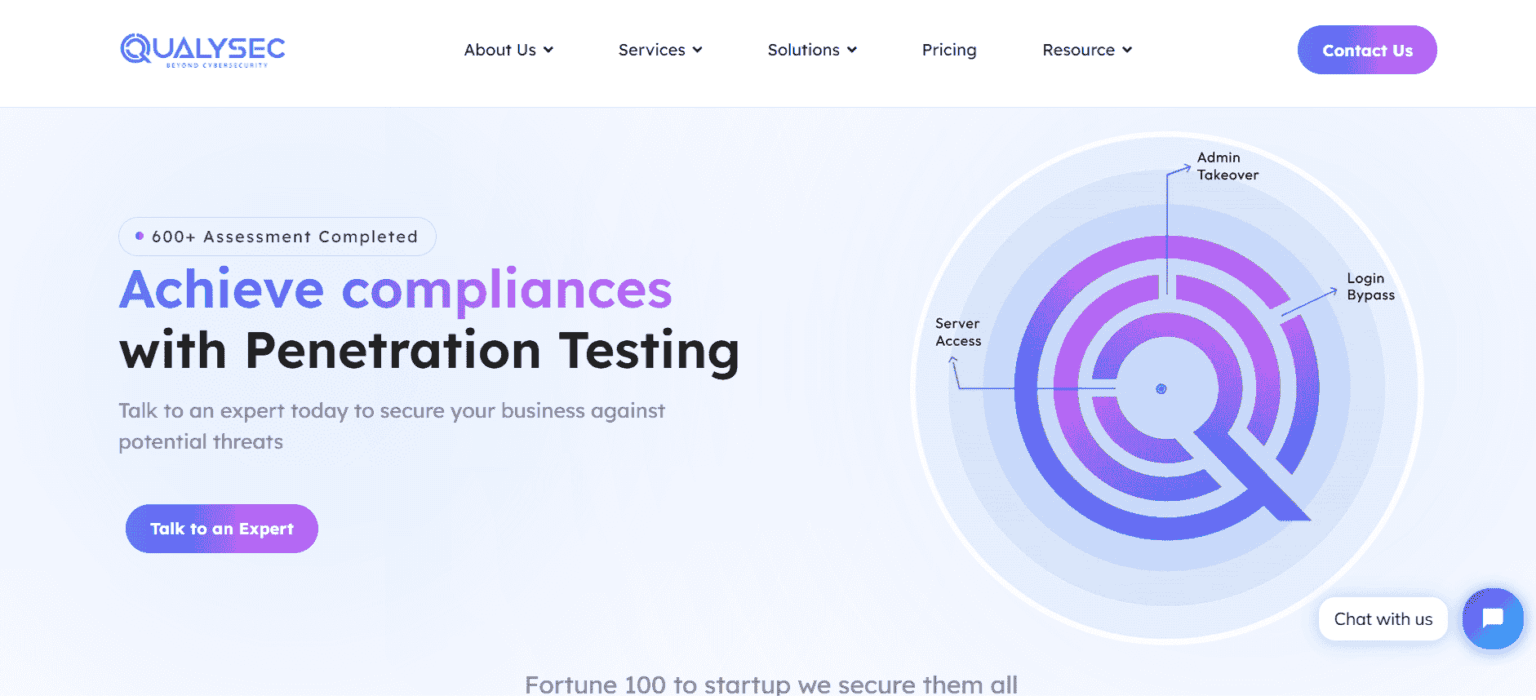The image size is (1536, 700).
Task: Click the Qualysec logo
Action: tap(202, 48)
